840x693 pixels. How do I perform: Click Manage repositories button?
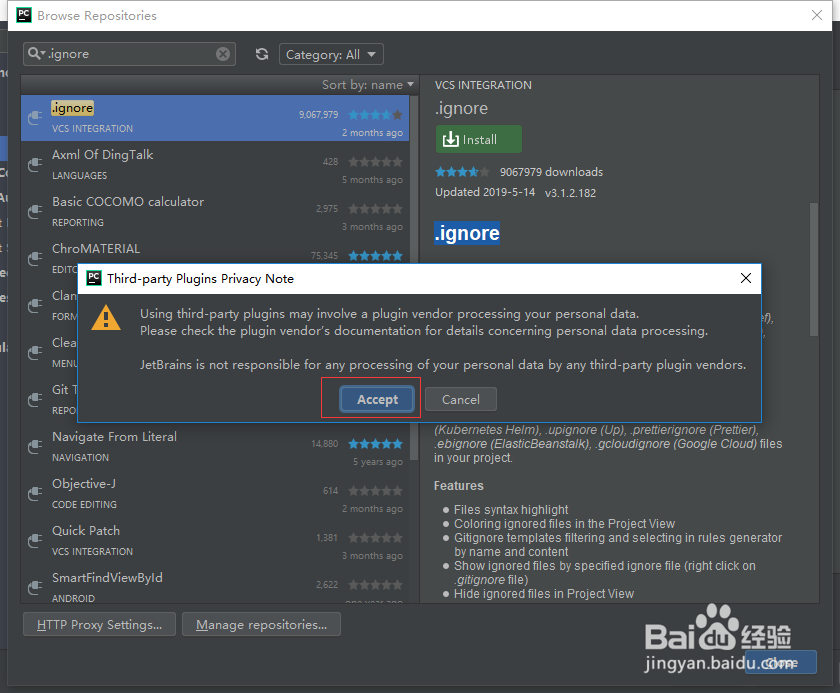261,624
